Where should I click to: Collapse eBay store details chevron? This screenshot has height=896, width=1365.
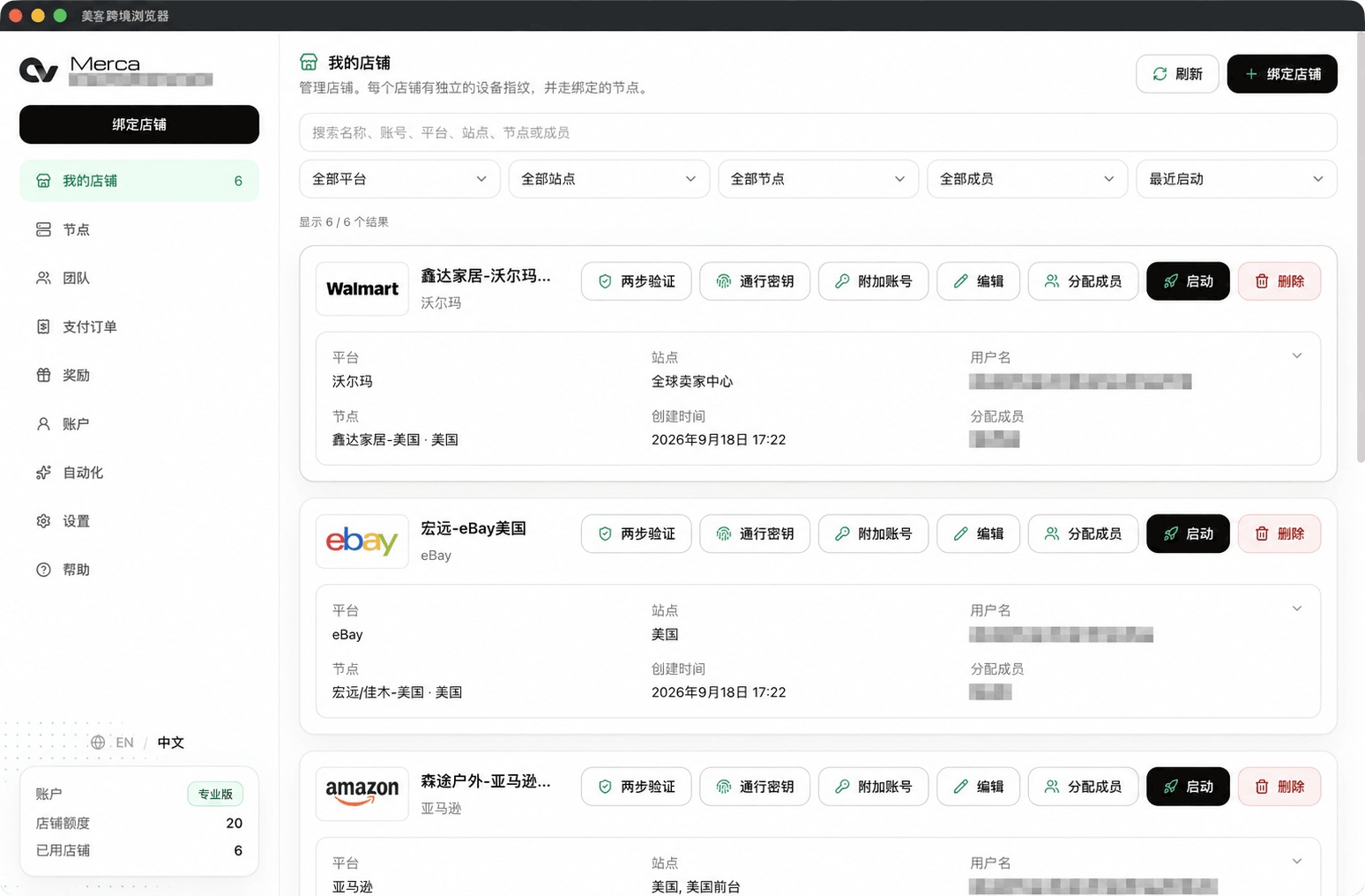[x=1297, y=609]
